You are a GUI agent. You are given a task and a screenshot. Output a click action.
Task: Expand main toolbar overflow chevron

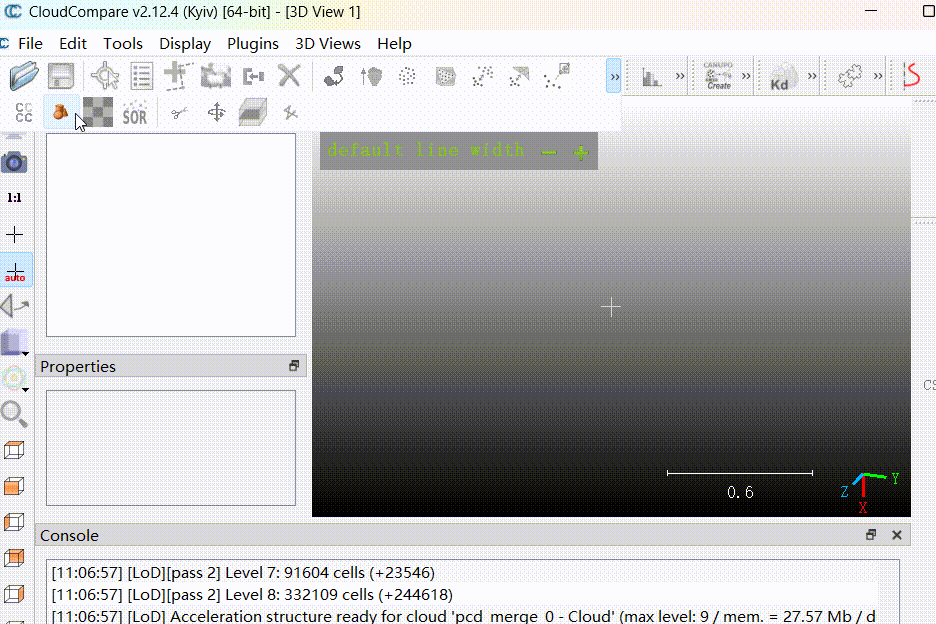[x=614, y=76]
